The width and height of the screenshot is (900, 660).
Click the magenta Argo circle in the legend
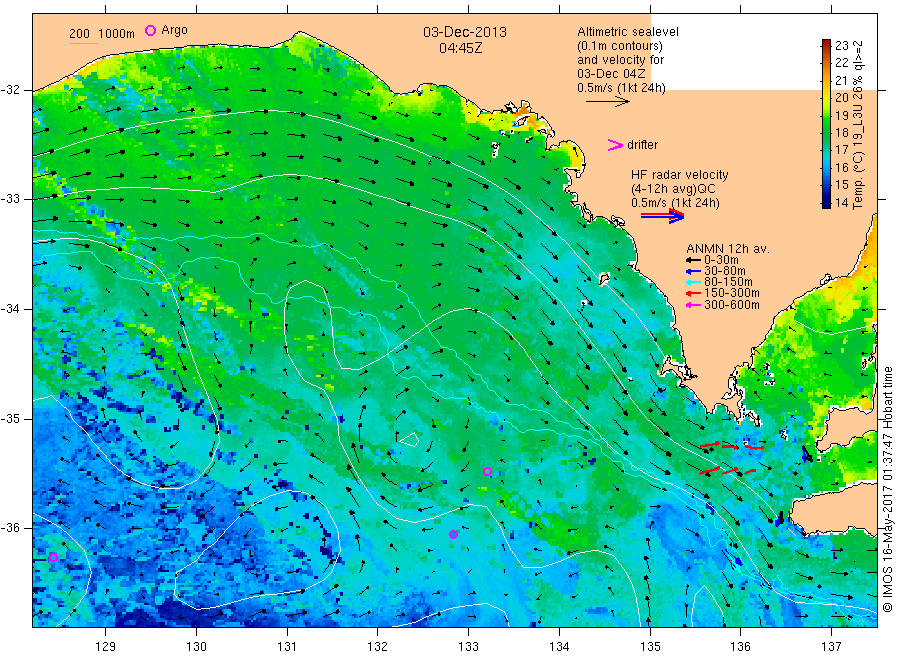pyautogui.click(x=150, y=30)
